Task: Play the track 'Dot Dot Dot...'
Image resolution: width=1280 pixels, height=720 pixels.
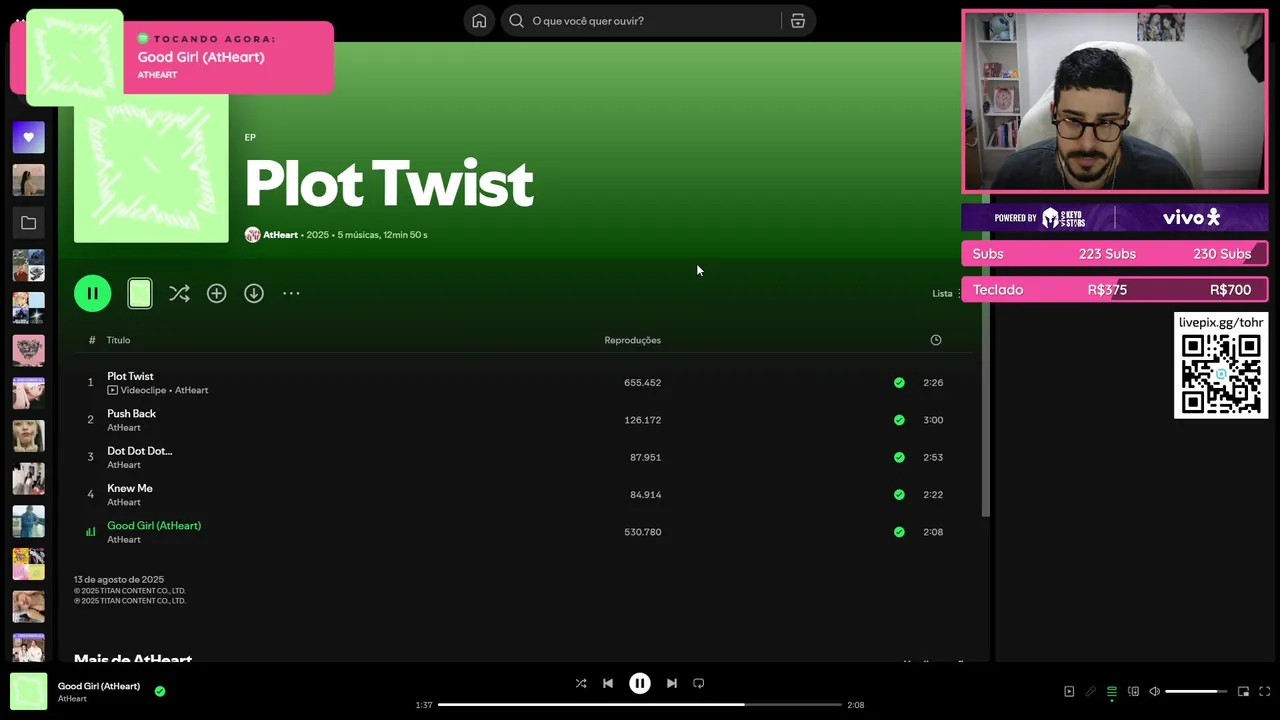Action: tap(139, 451)
